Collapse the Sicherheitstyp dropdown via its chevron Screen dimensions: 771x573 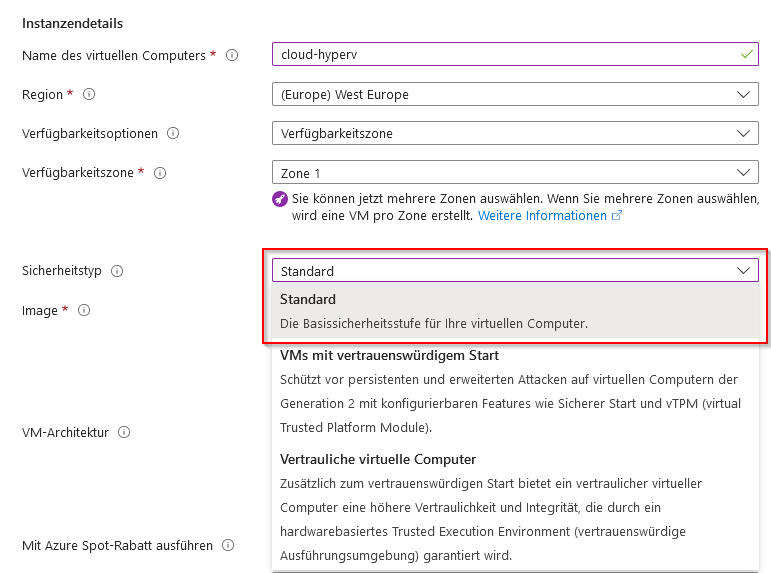pos(743,271)
